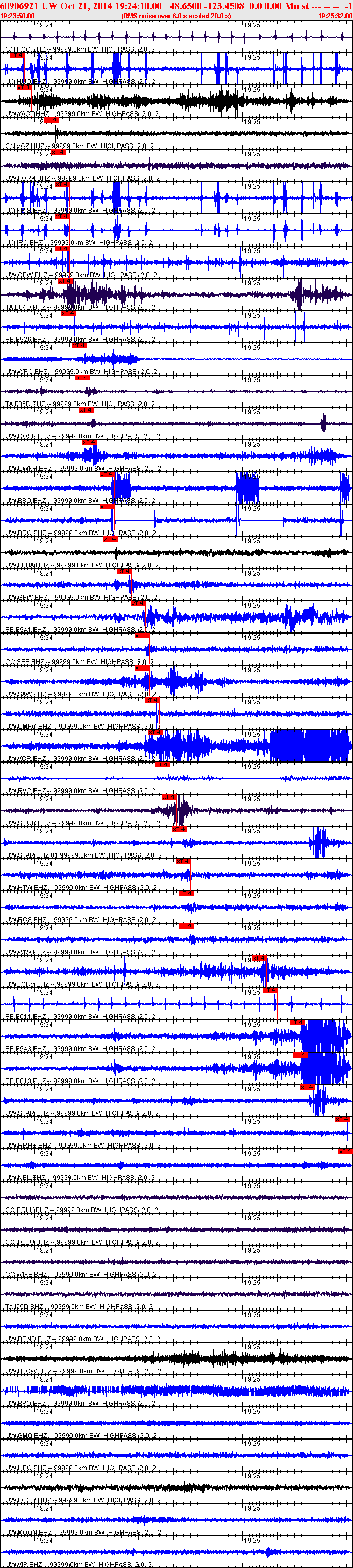Select the UW VCR EHZ station label
Viewport: 353px width, 1568px height.
tap(81, 759)
